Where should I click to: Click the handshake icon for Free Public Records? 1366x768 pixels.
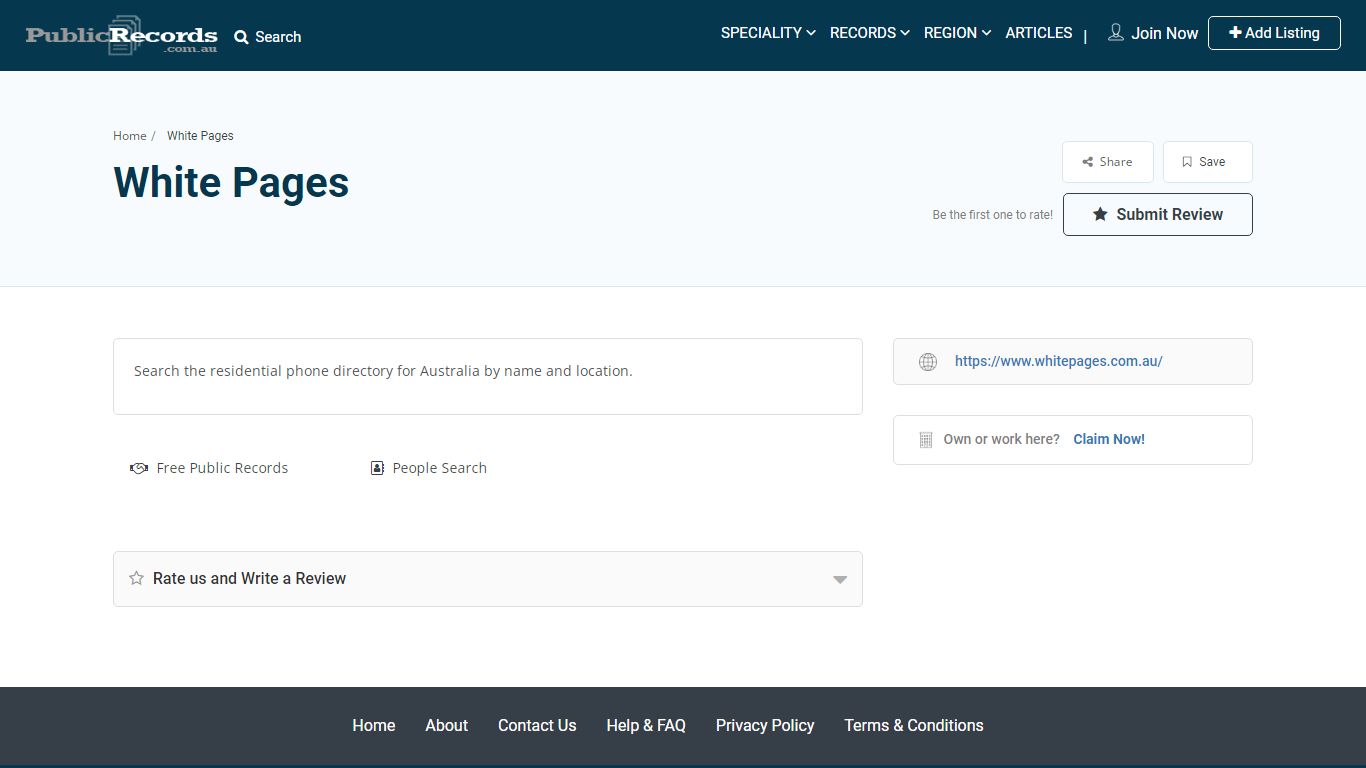point(139,468)
